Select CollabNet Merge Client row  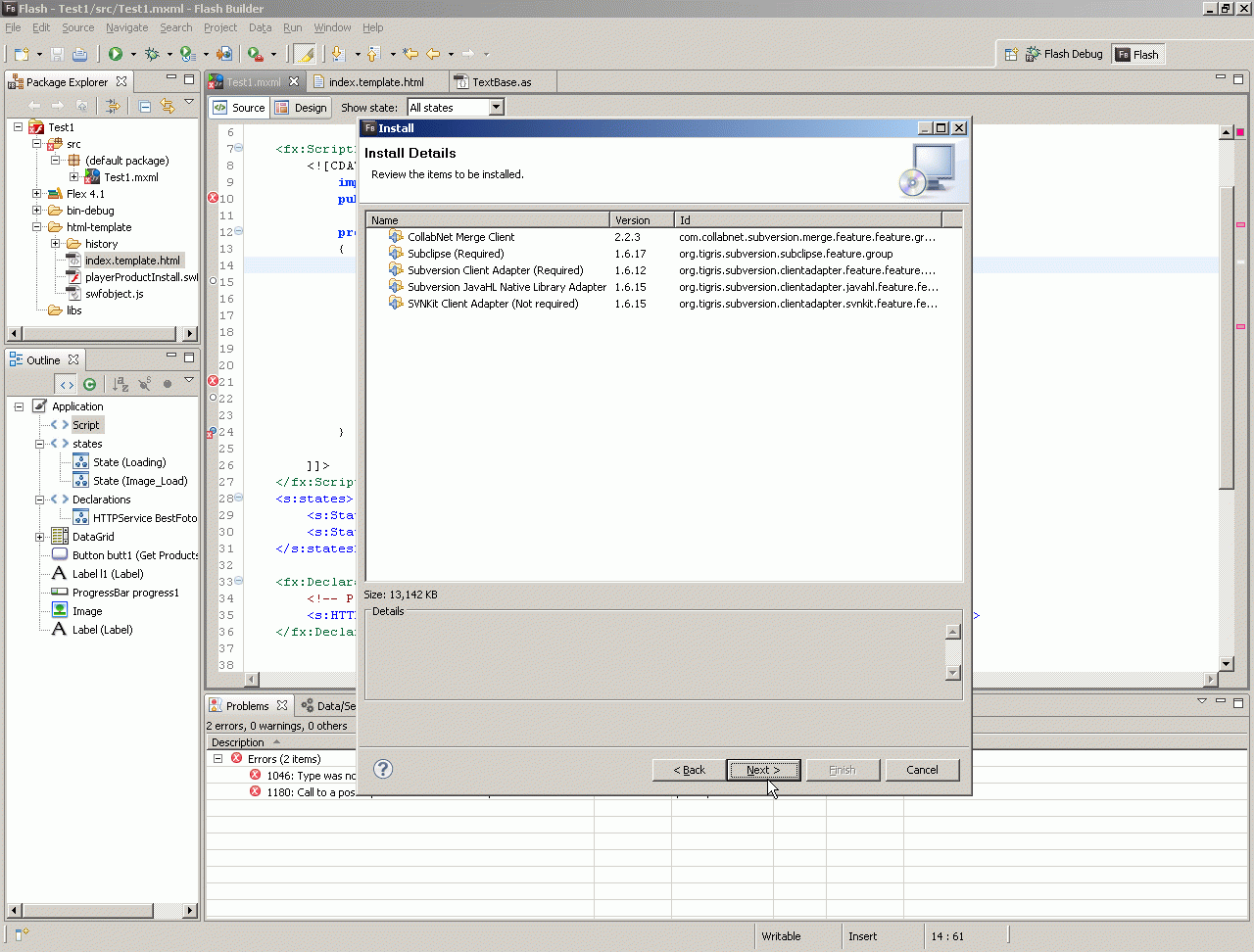663,237
